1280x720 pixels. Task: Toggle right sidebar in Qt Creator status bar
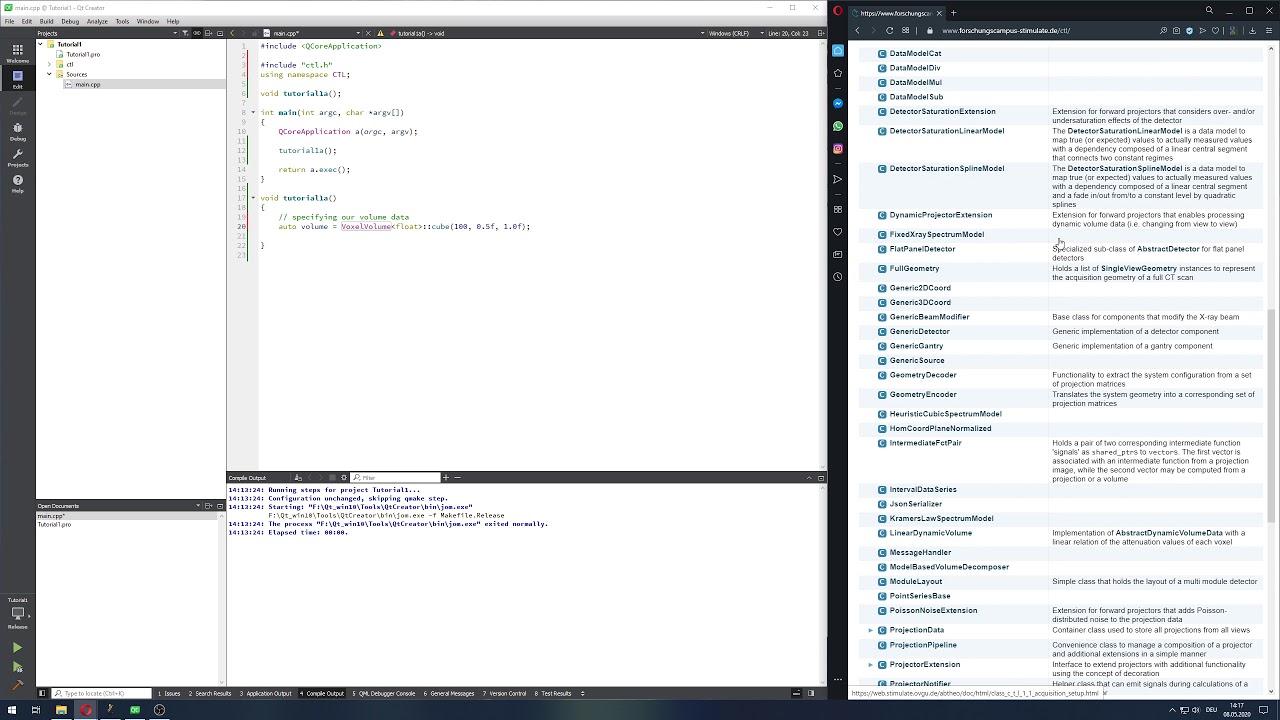pyautogui.click(x=811, y=693)
